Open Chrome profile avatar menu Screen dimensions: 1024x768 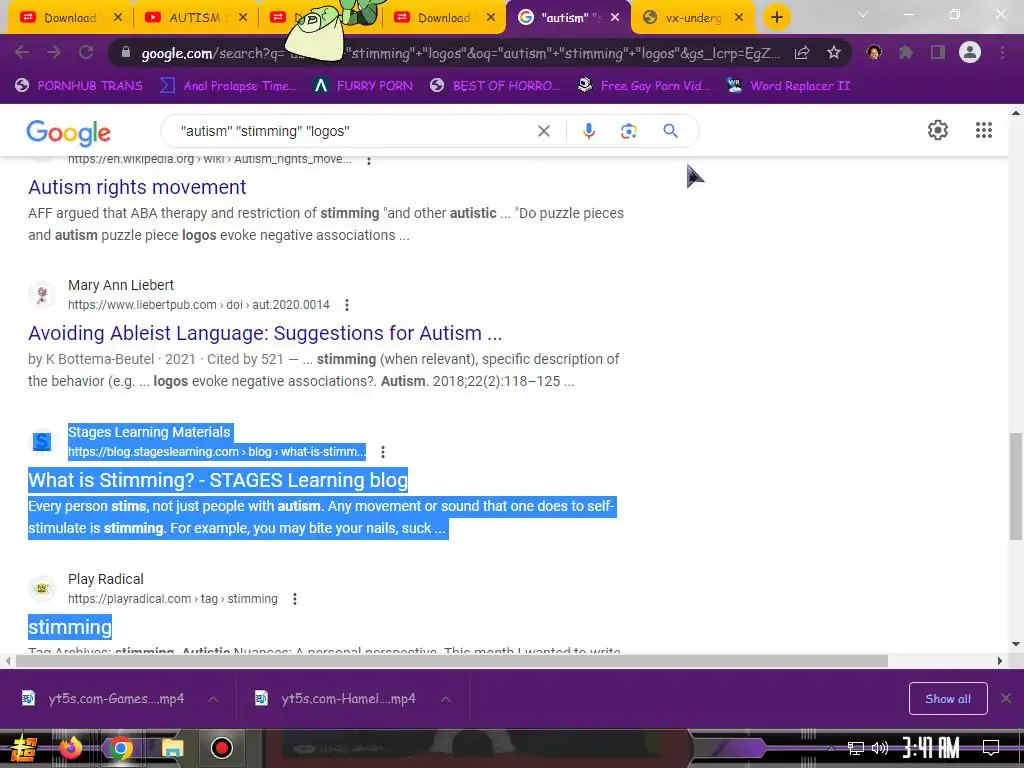[x=970, y=52]
